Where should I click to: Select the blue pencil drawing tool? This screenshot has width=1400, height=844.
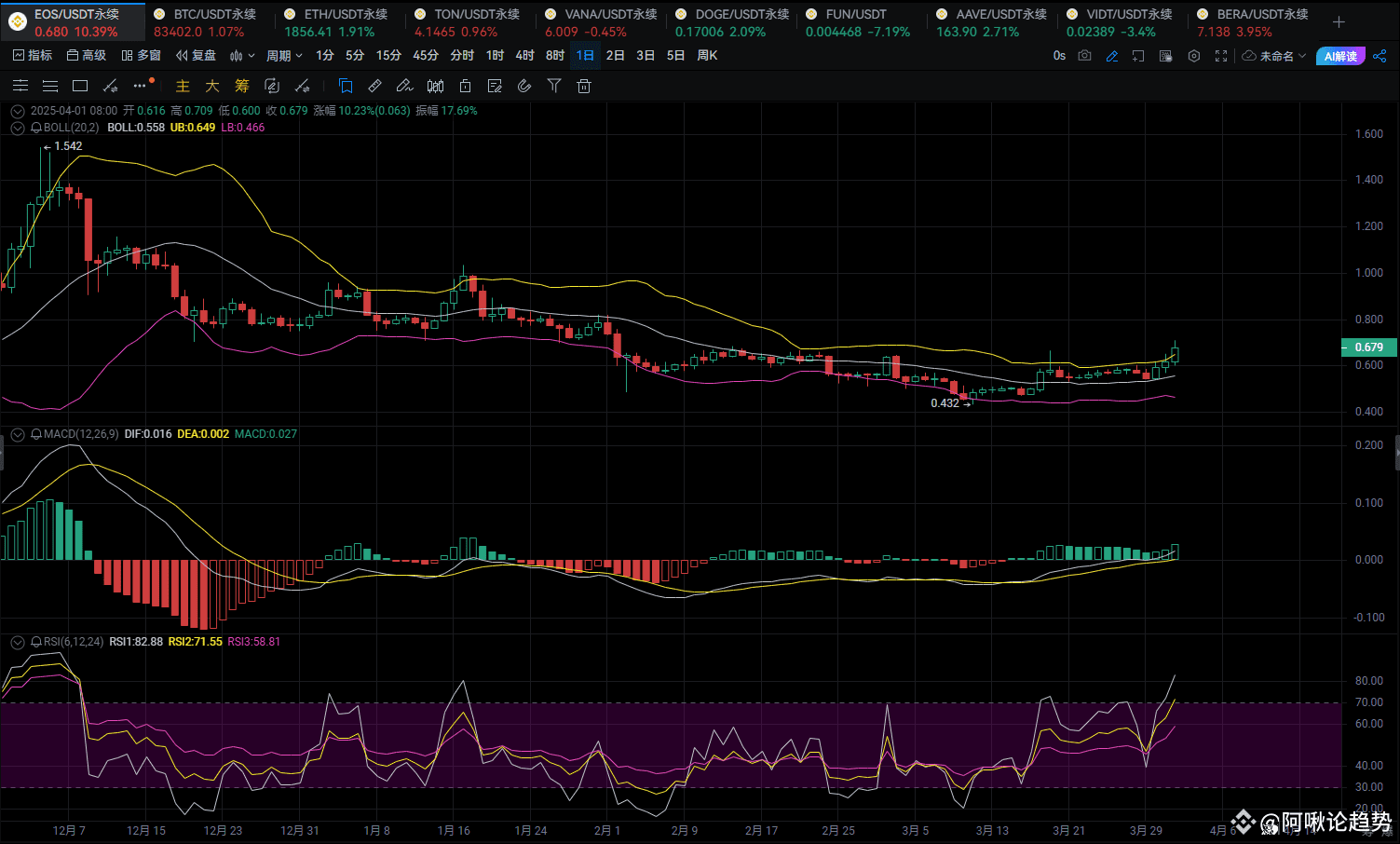click(1111, 56)
